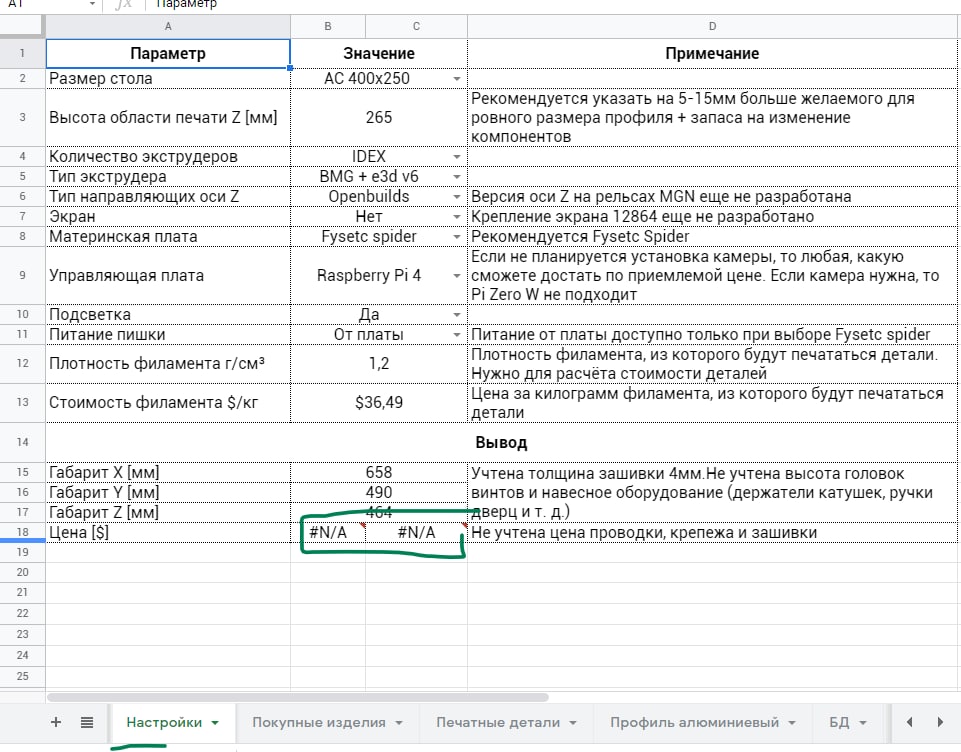This screenshot has height=752, width=961.
Task: Select row 14 header
Action: point(23,442)
